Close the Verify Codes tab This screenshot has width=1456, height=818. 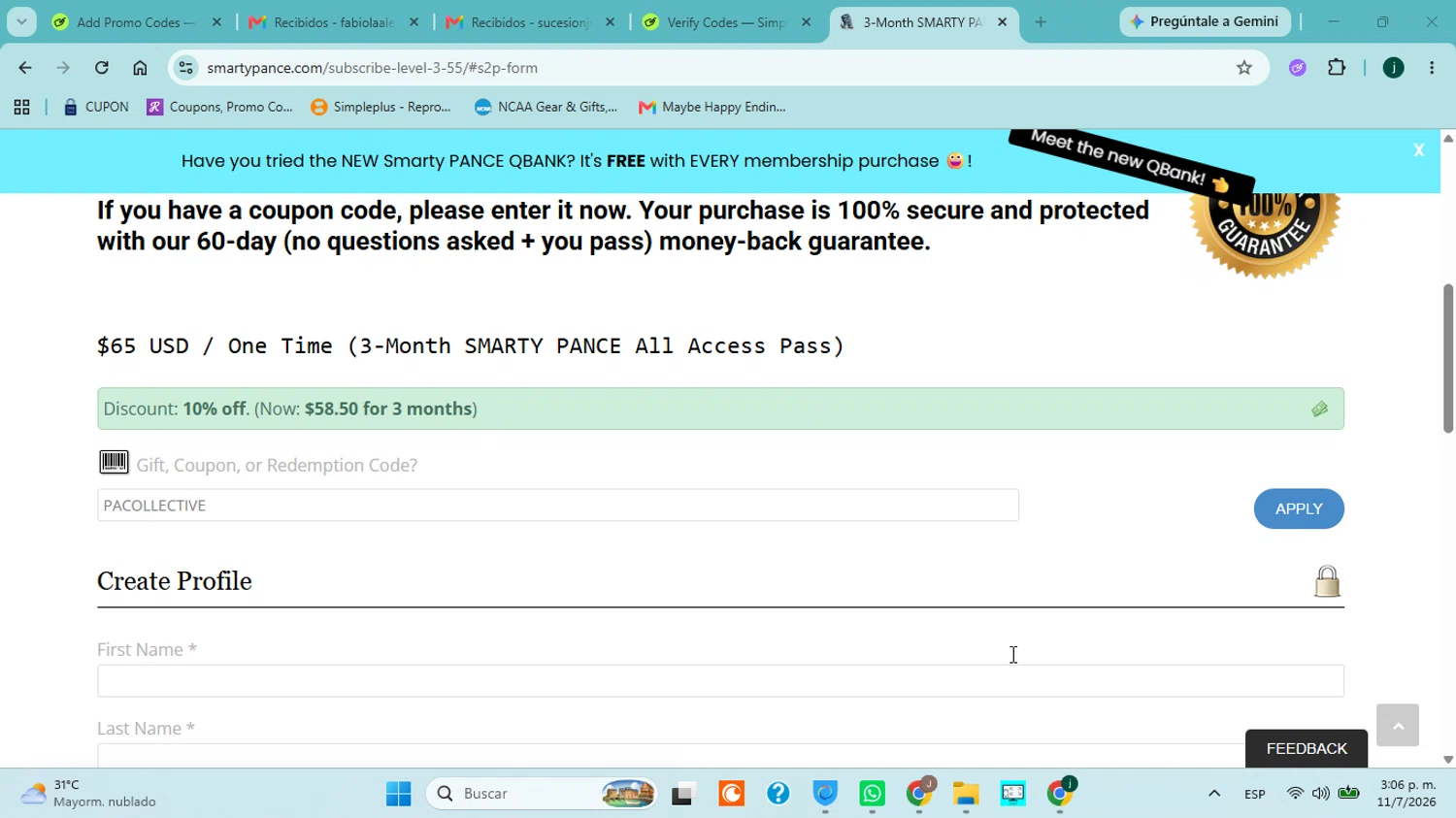[x=806, y=22]
